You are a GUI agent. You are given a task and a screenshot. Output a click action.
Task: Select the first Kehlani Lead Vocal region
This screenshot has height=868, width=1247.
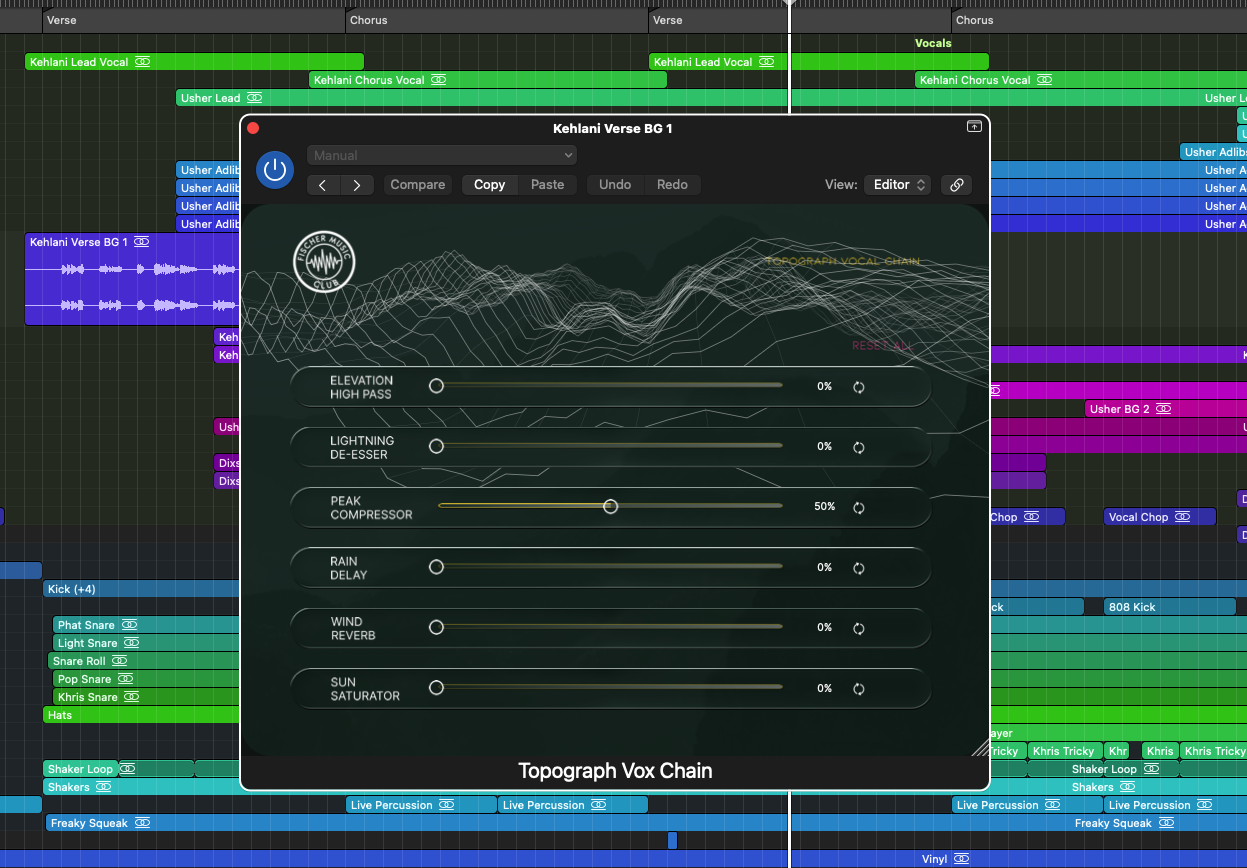pyautogui.click(x=194, y=62)
